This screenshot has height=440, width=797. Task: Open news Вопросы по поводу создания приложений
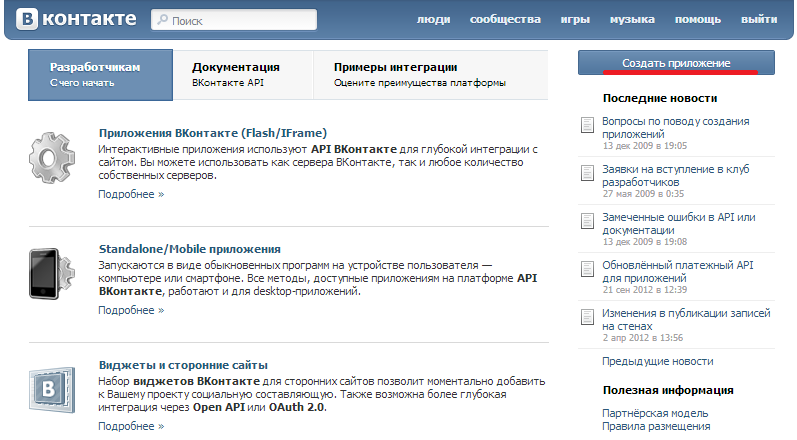(x=676, y=128)
